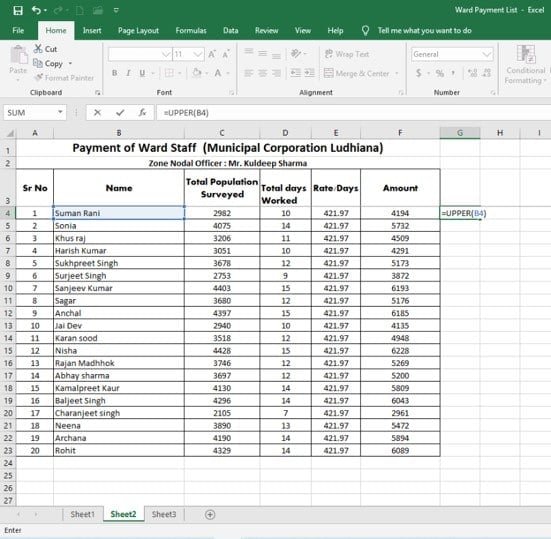Click Tell me what you want to do
Image resolution: width=551 pixels, height=539 pixels.
(x=424, y=31)
